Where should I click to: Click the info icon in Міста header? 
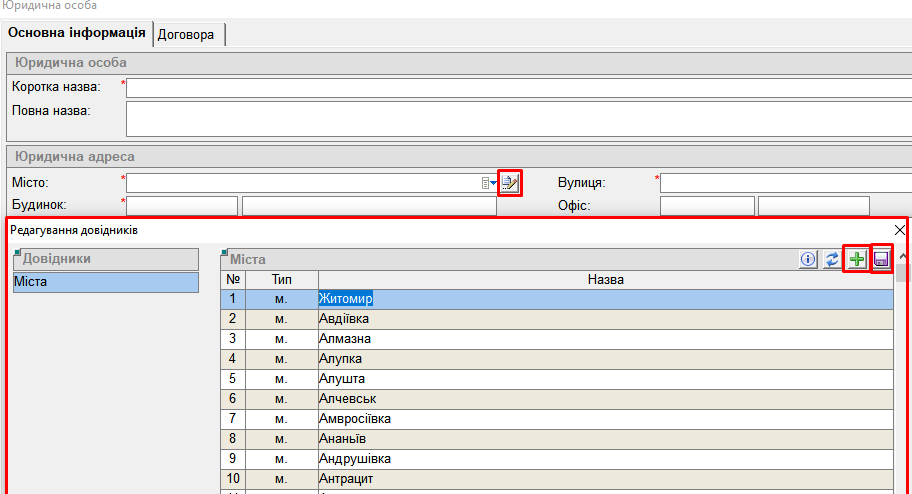tap(808, 260)
